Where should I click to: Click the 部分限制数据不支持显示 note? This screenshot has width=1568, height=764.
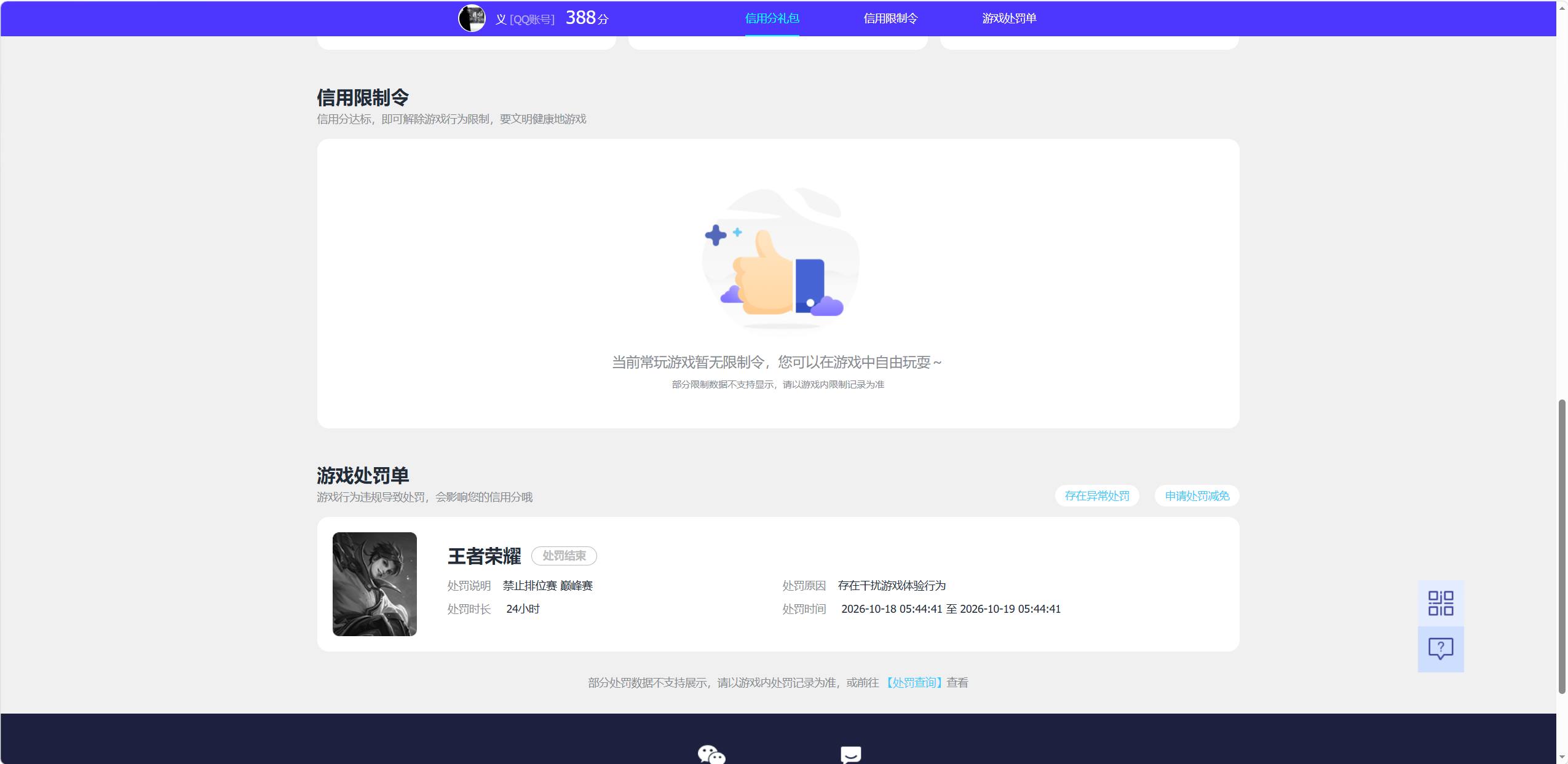(x=778, y=384)
